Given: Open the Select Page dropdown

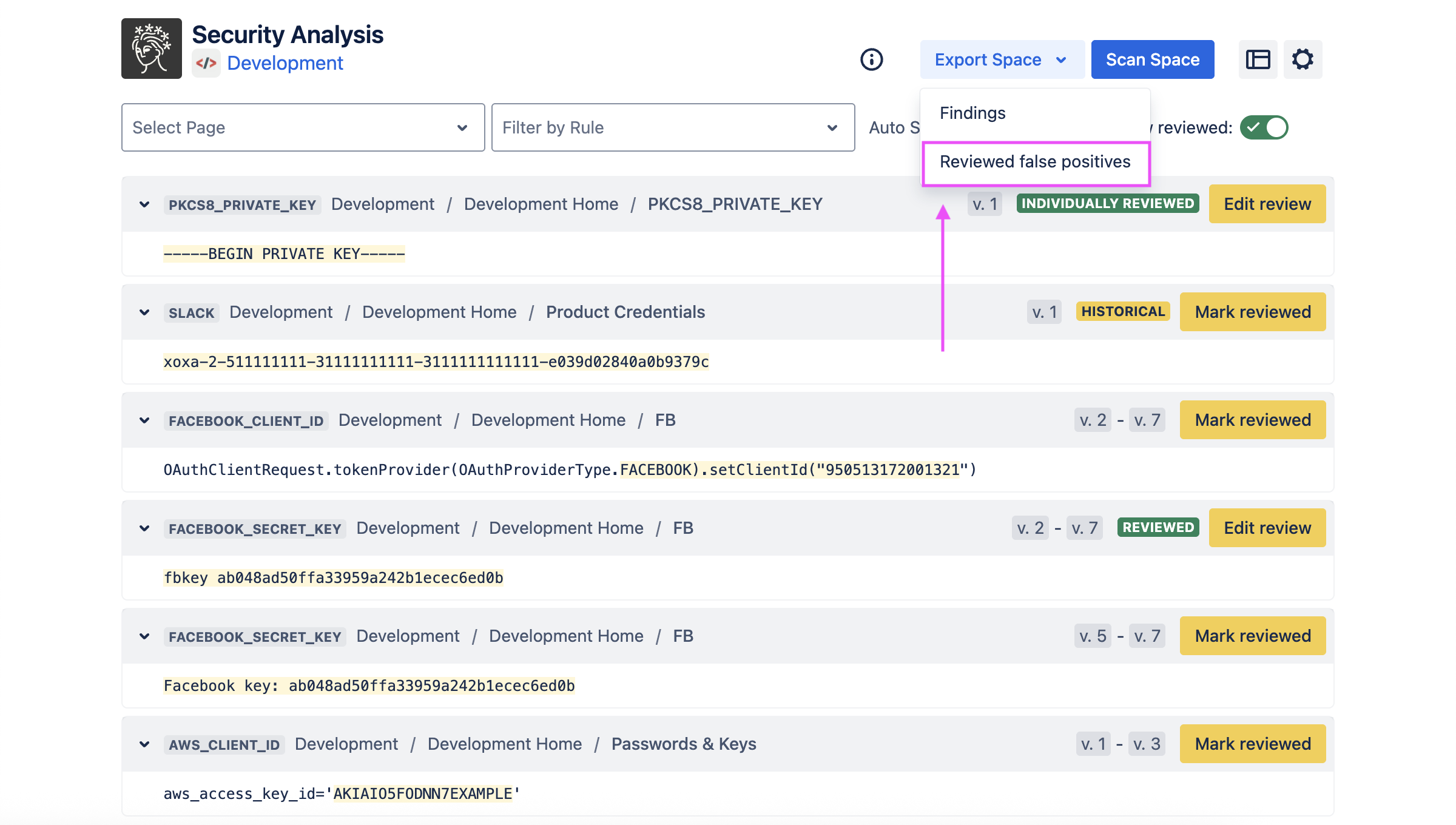Looking at the screenshot, I should coord(303,127).
